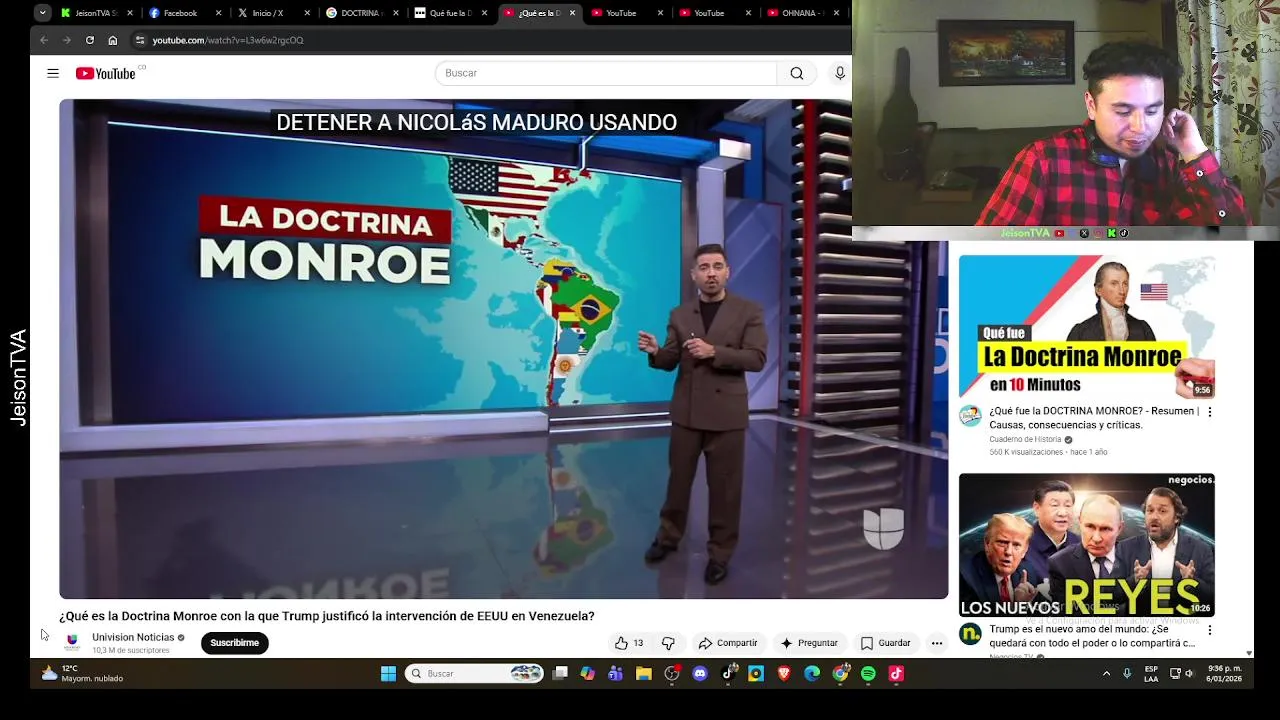The width and height of the screenshot is (1280, 720).
Task: Open options for the Trump suggested video
Action: pos(1210,631)
